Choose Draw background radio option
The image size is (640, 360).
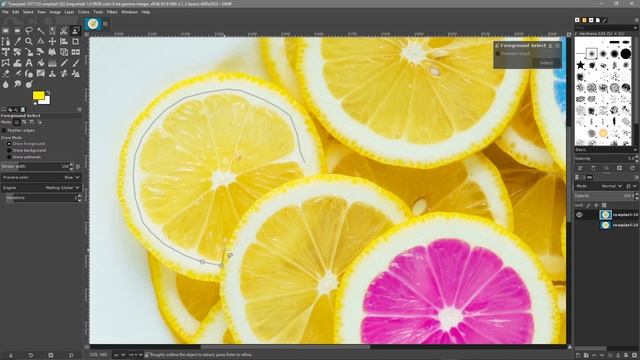[x=9, y=150]
